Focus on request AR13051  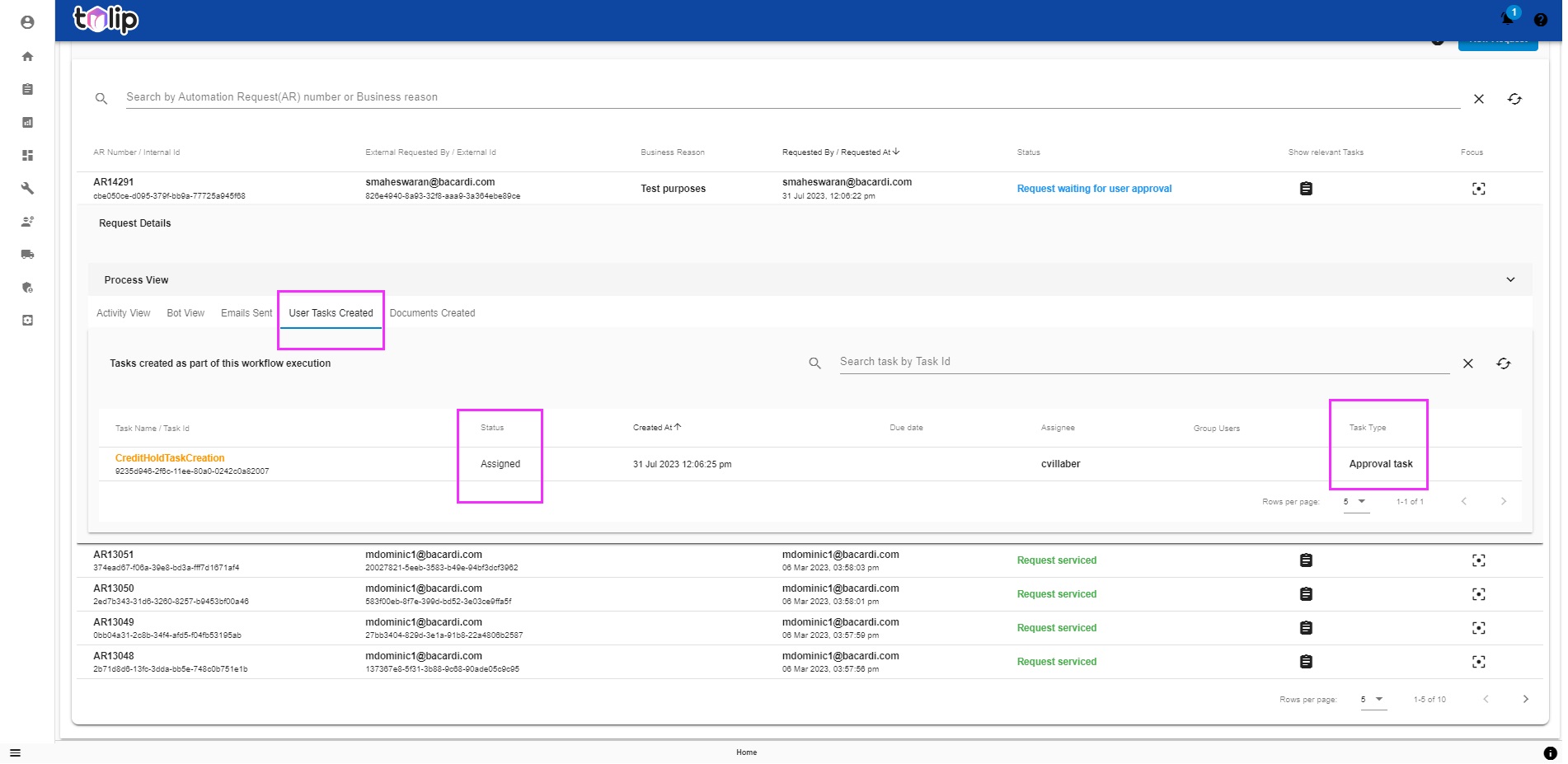point(1479,560)
